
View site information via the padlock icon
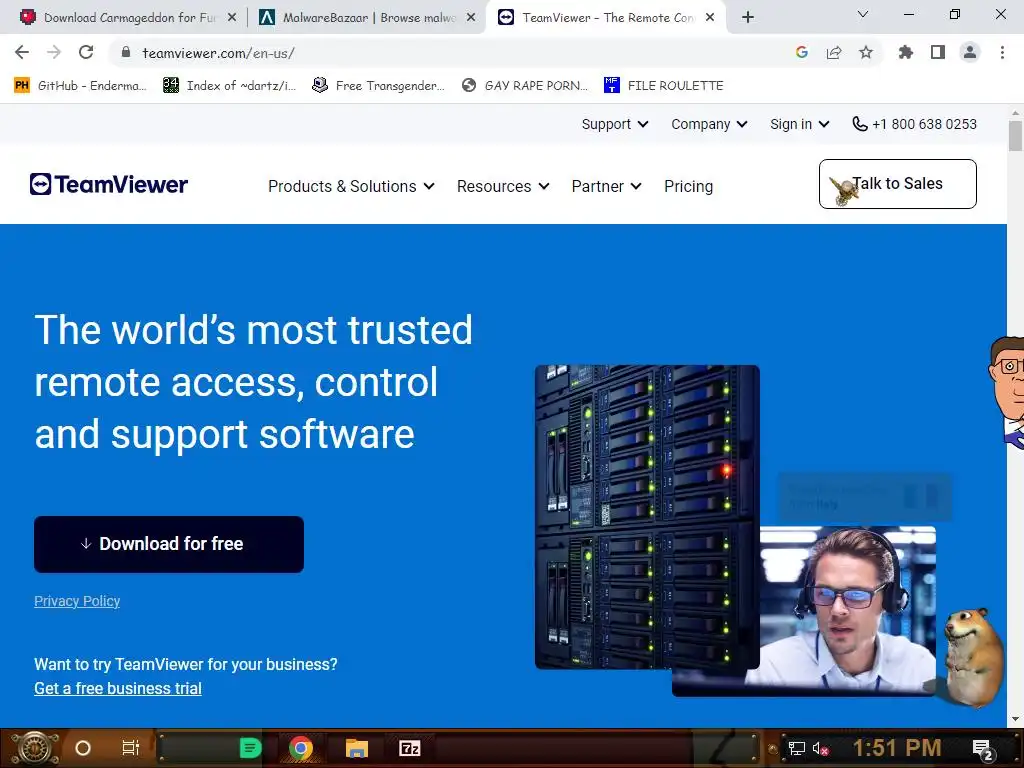tap(126, 52)
